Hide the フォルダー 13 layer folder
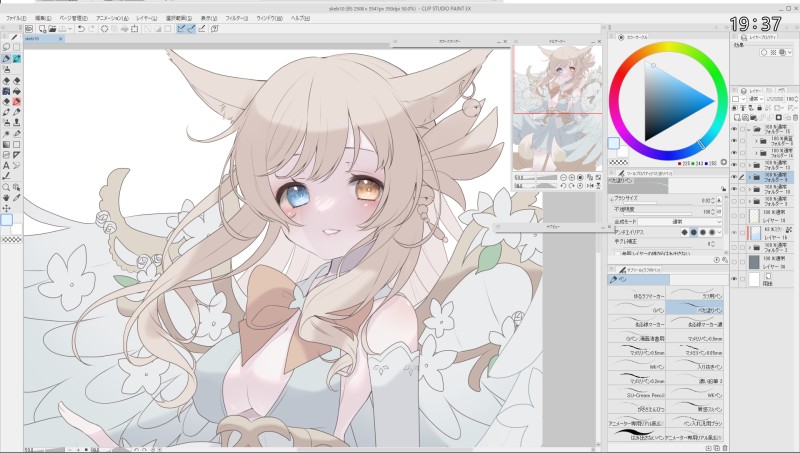 click(734, 165)
